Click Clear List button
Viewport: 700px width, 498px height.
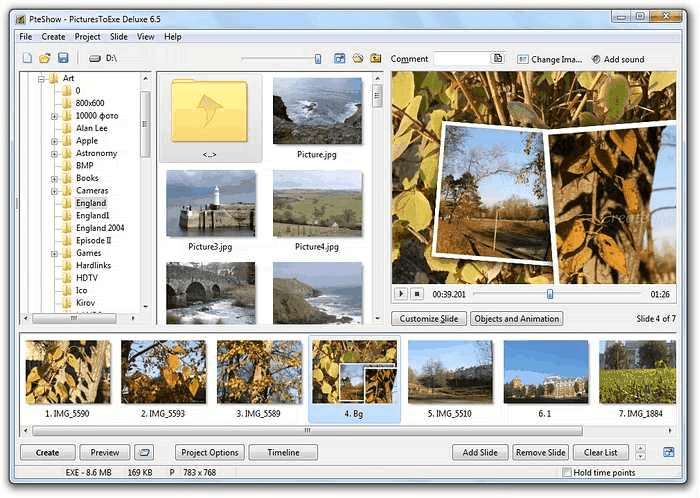pos(600,452)
